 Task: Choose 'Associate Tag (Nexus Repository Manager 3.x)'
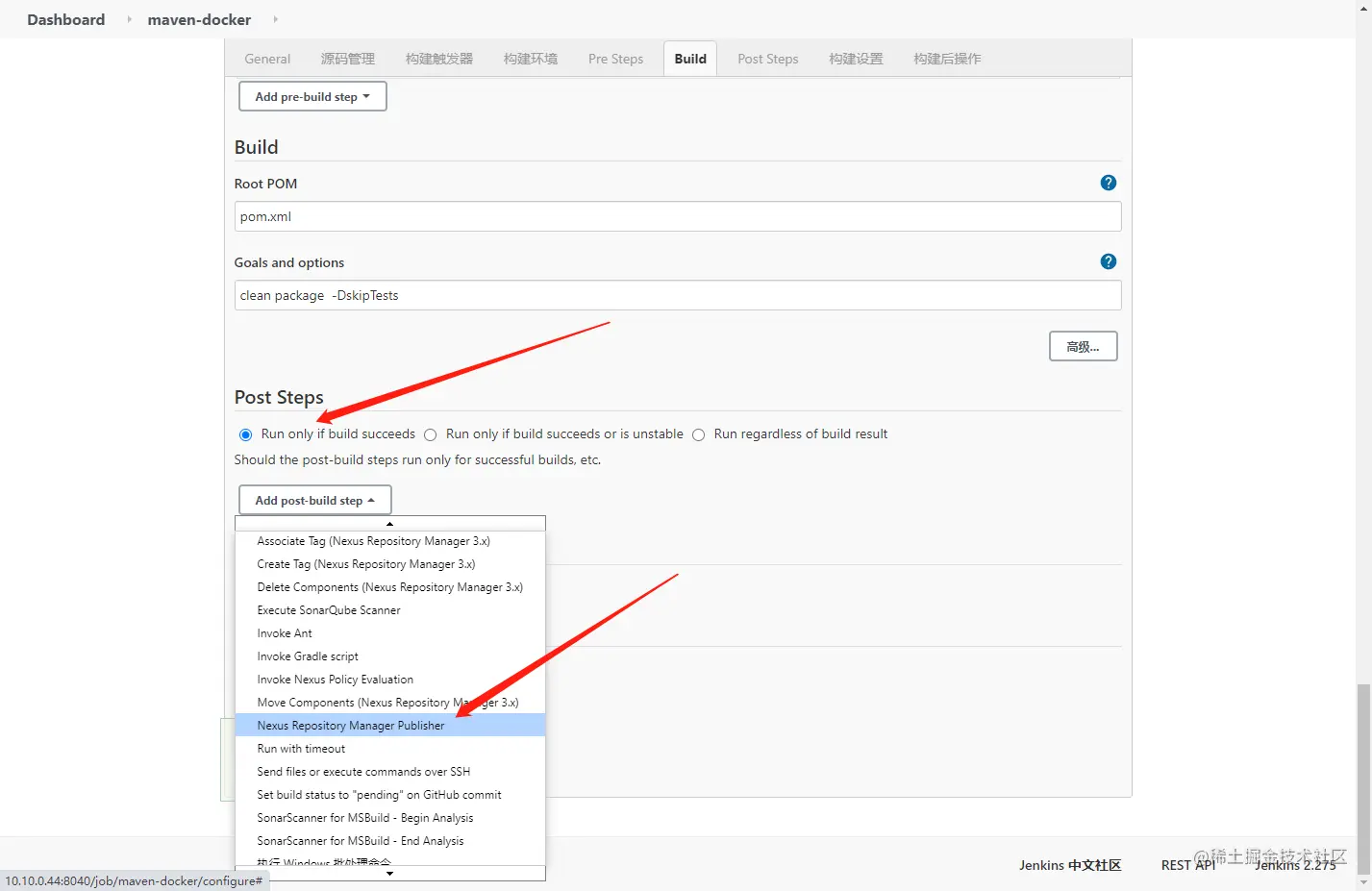pos(390,541)
